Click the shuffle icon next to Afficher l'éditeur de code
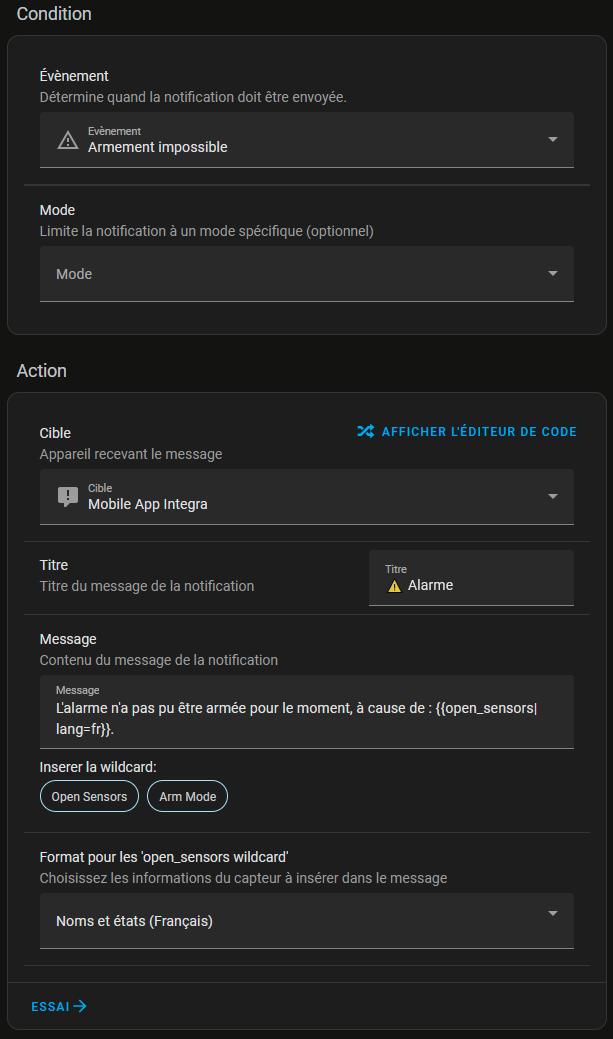The image size is (613, 1039). 366,432
